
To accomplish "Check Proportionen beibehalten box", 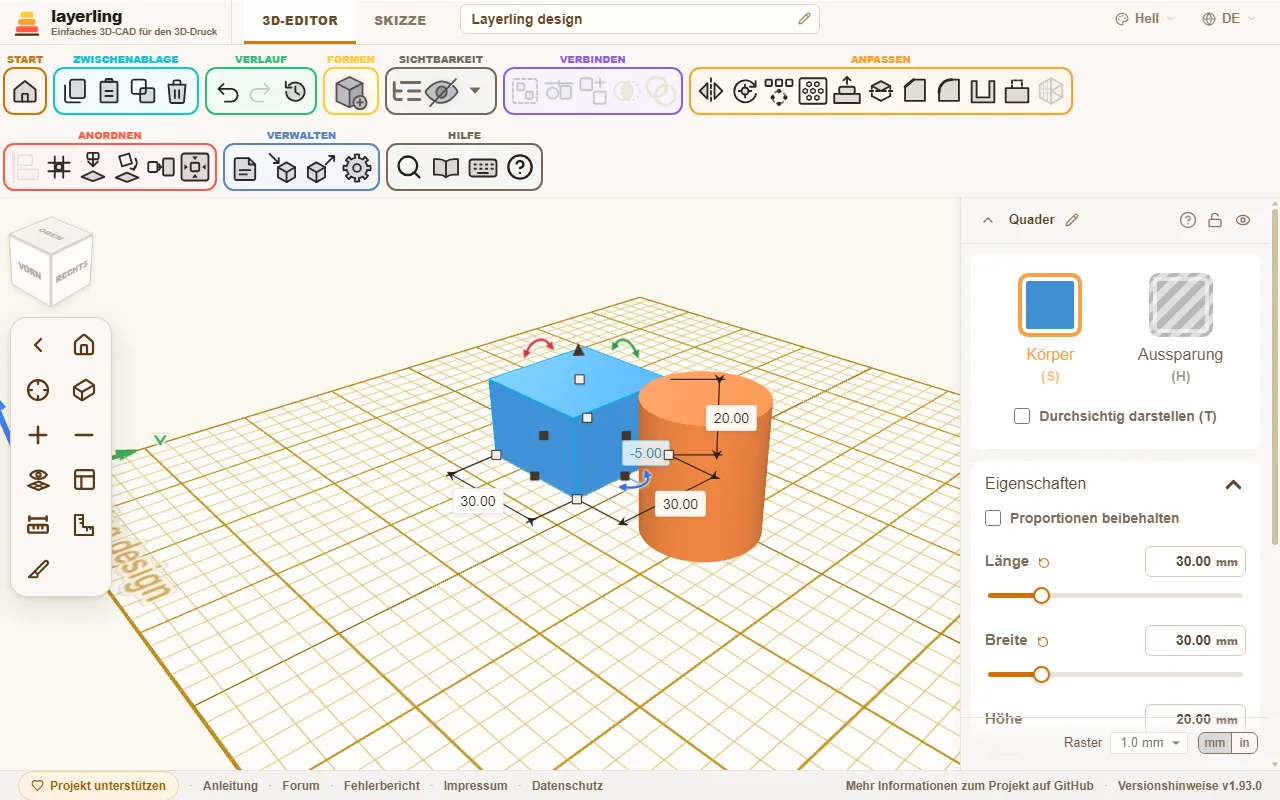I will [993, 518].
